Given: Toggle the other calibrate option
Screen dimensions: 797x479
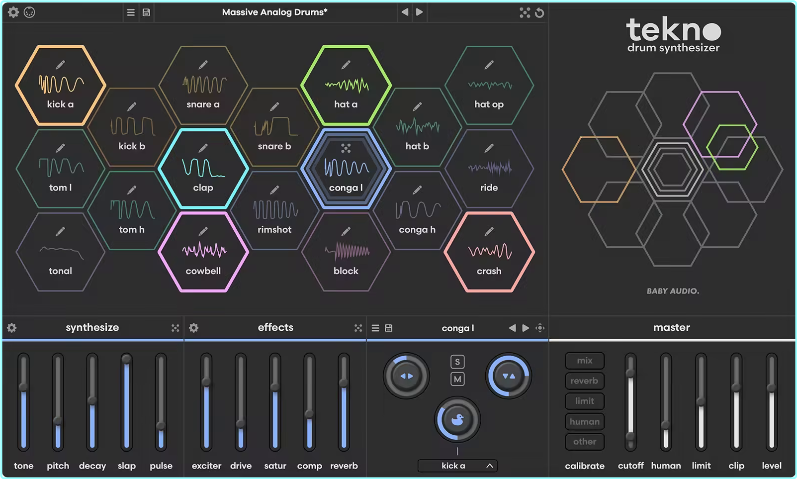Looking at the screenshot, I should (585, 442).
